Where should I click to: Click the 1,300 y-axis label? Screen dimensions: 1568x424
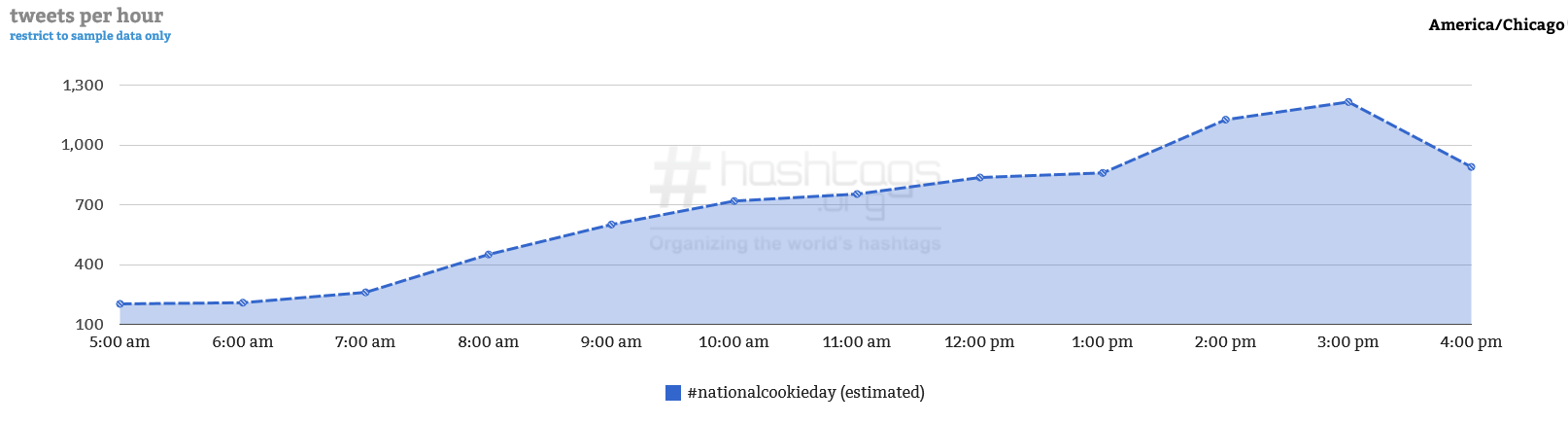coord(84,86)
